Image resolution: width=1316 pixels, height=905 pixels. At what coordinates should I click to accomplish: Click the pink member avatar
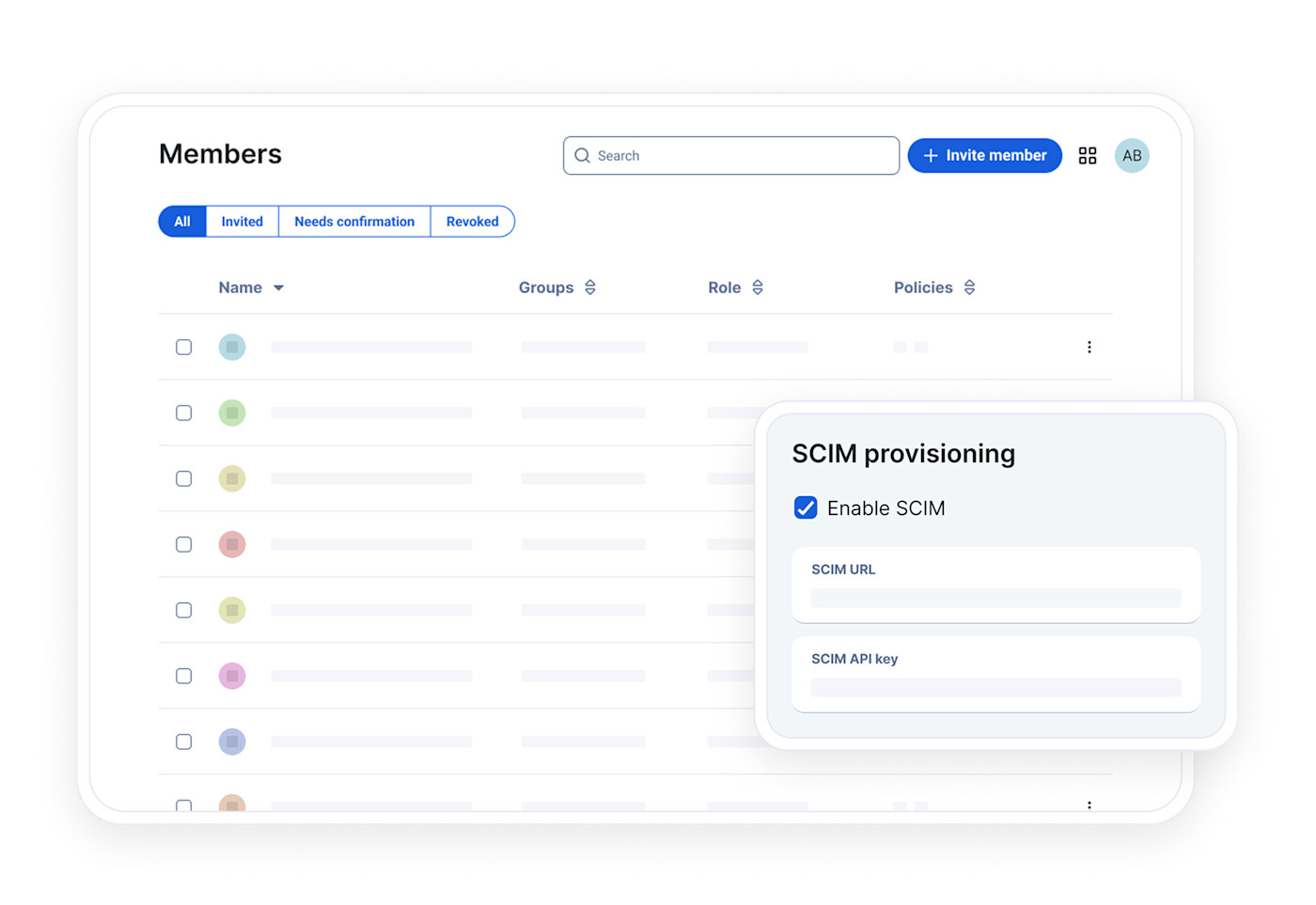point(232,676)
